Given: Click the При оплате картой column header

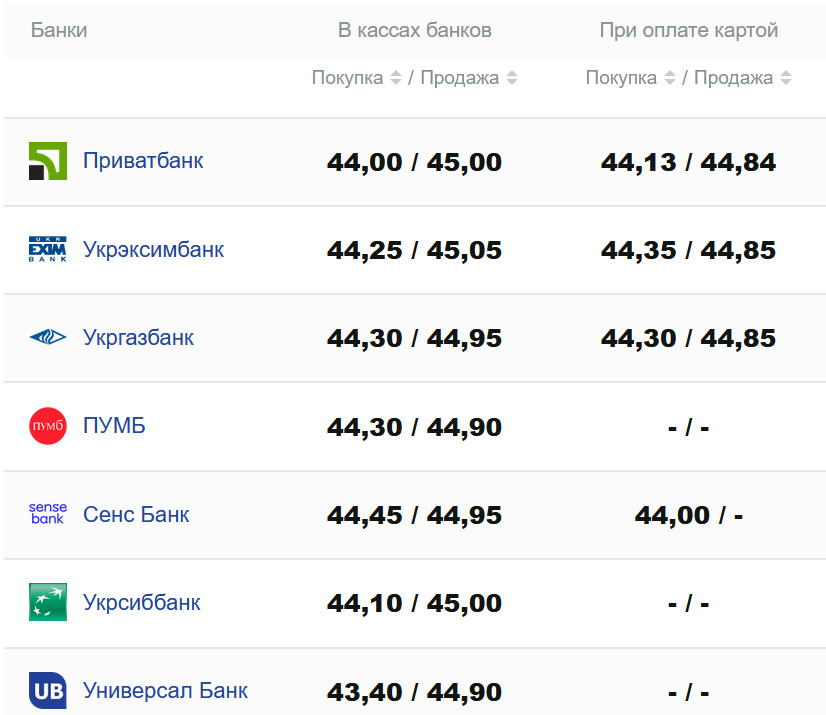Looking at the screenshot, I should [688, 30].
